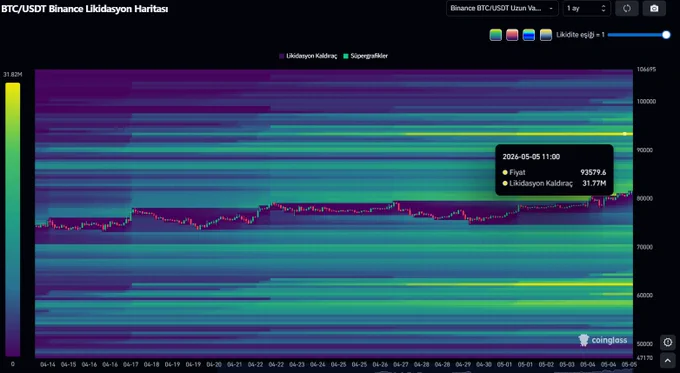Click the 31.82M scale maximum label

[13, 75]
